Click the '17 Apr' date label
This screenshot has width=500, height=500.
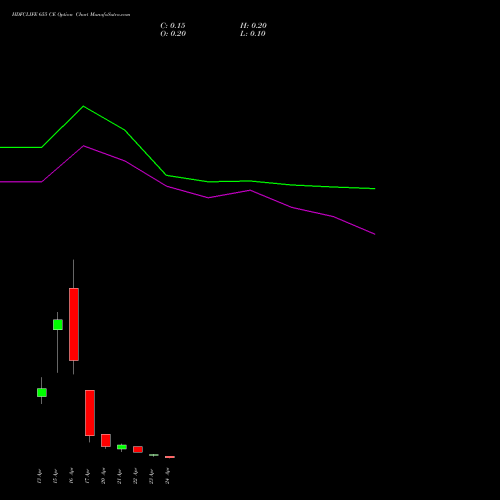(87, 476)
